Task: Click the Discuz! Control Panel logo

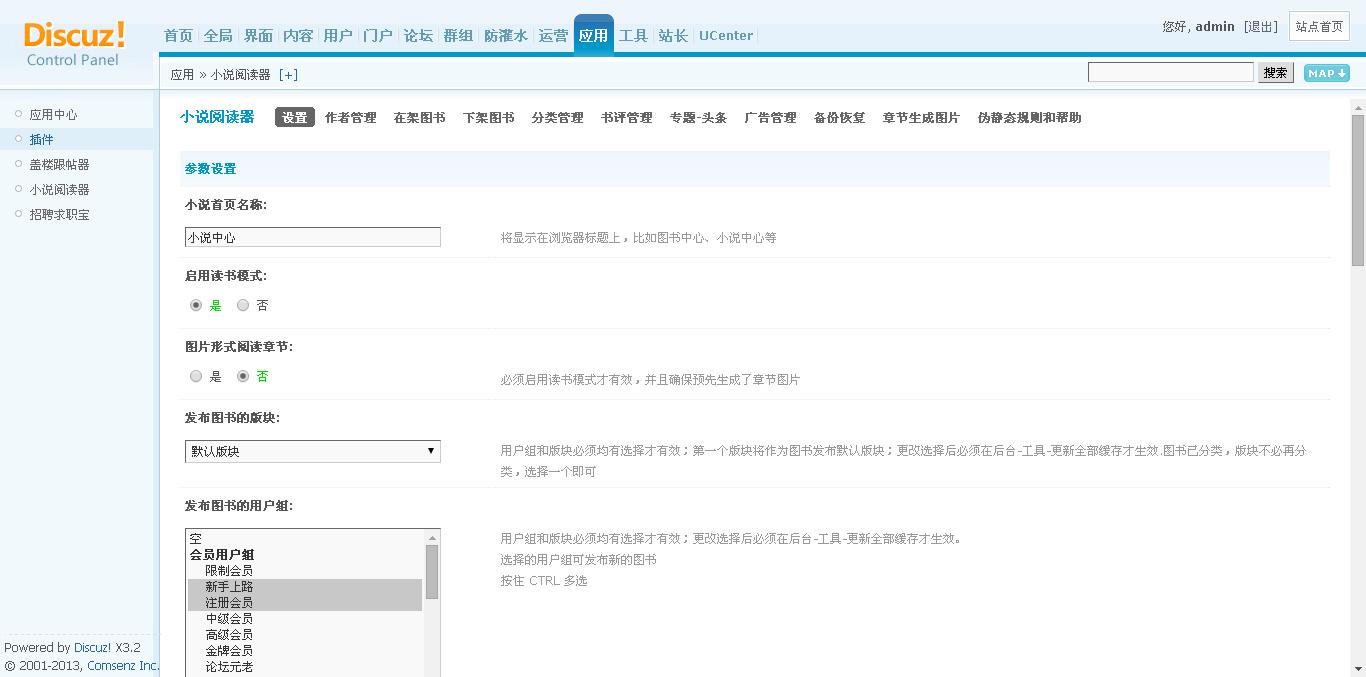Action: pyautogui.click(x=75, y=44)
